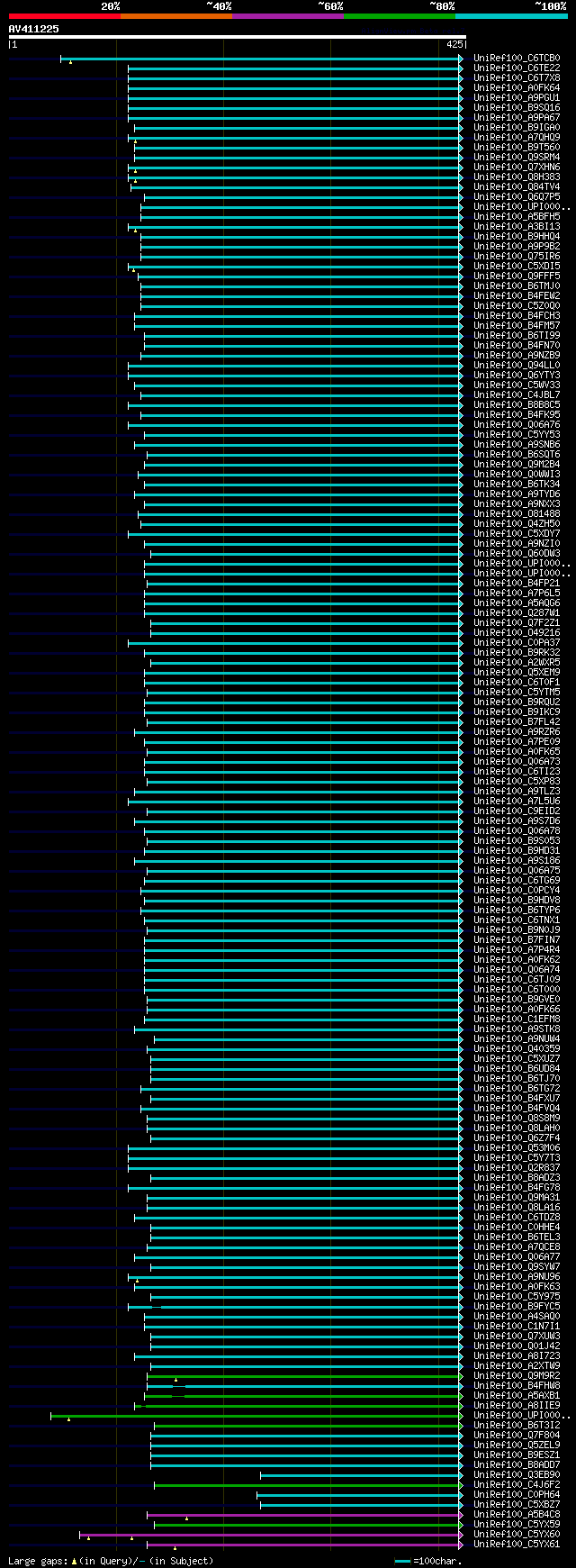This screenshot has height=1568, width=576.
Task: Select hit UniRef100_Q6ODW3
Action: pos(517,554)
